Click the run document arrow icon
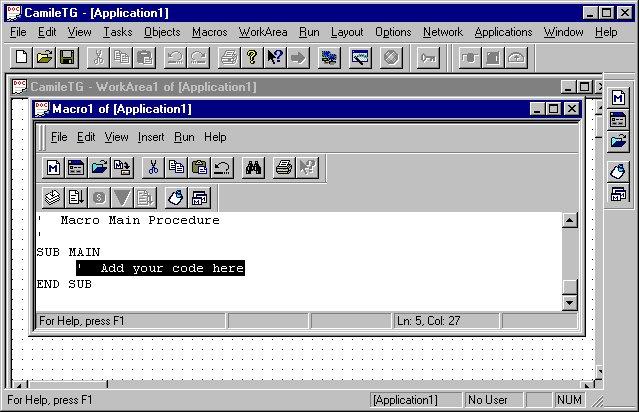The height and width of the screenshot is (412, 639). pyautogui.click(x=76, y=198)
